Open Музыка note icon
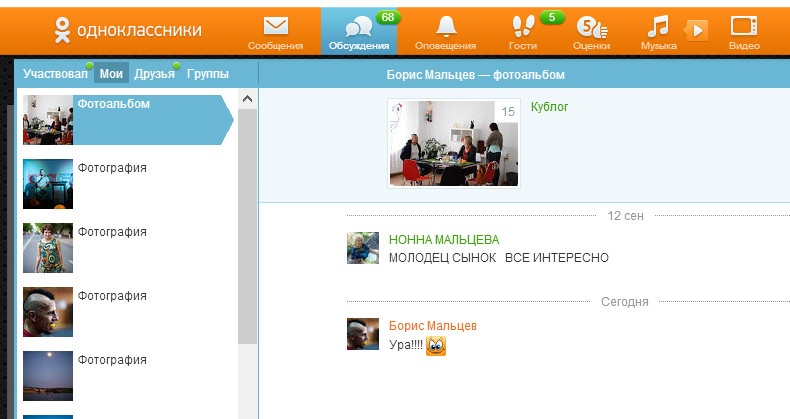 click(658, 26)
